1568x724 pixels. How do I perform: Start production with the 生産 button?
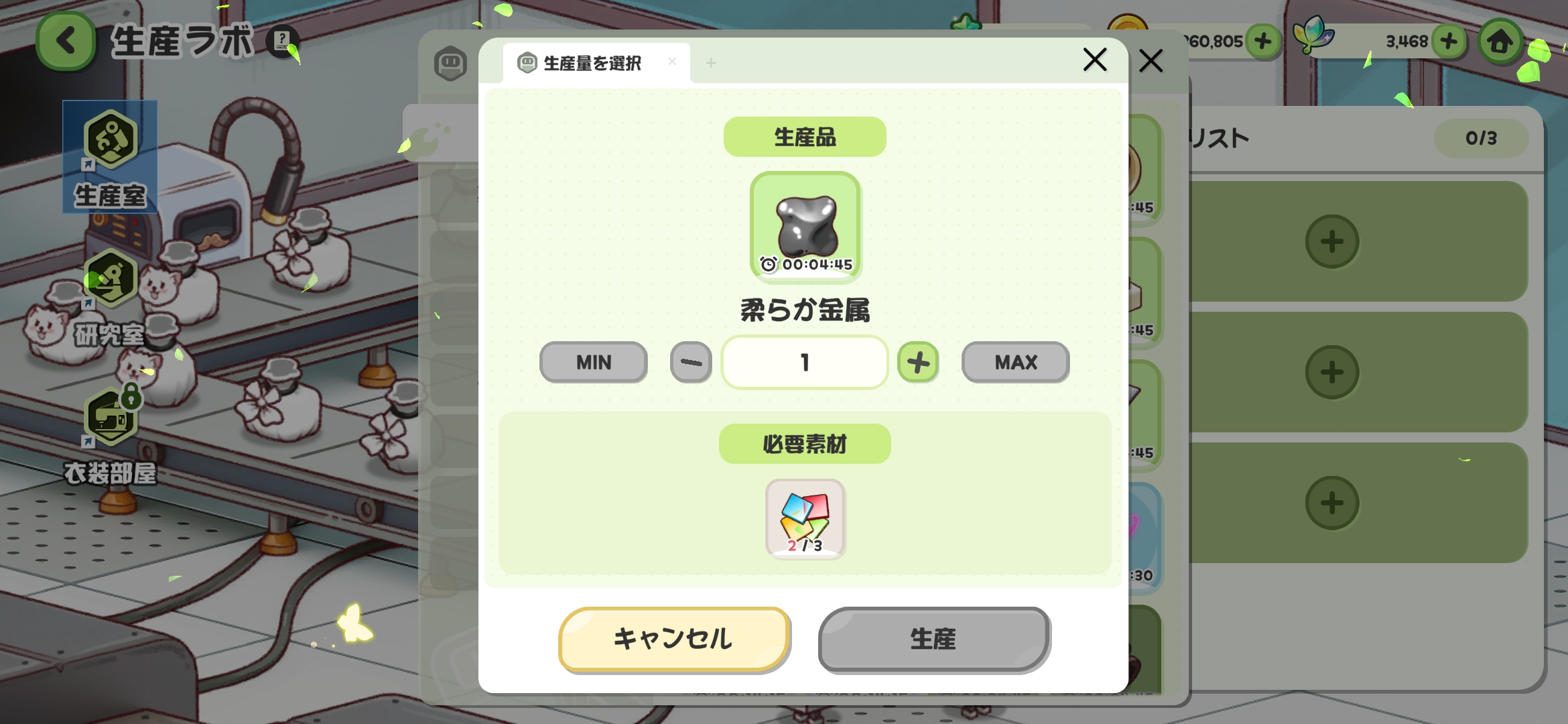934,639
